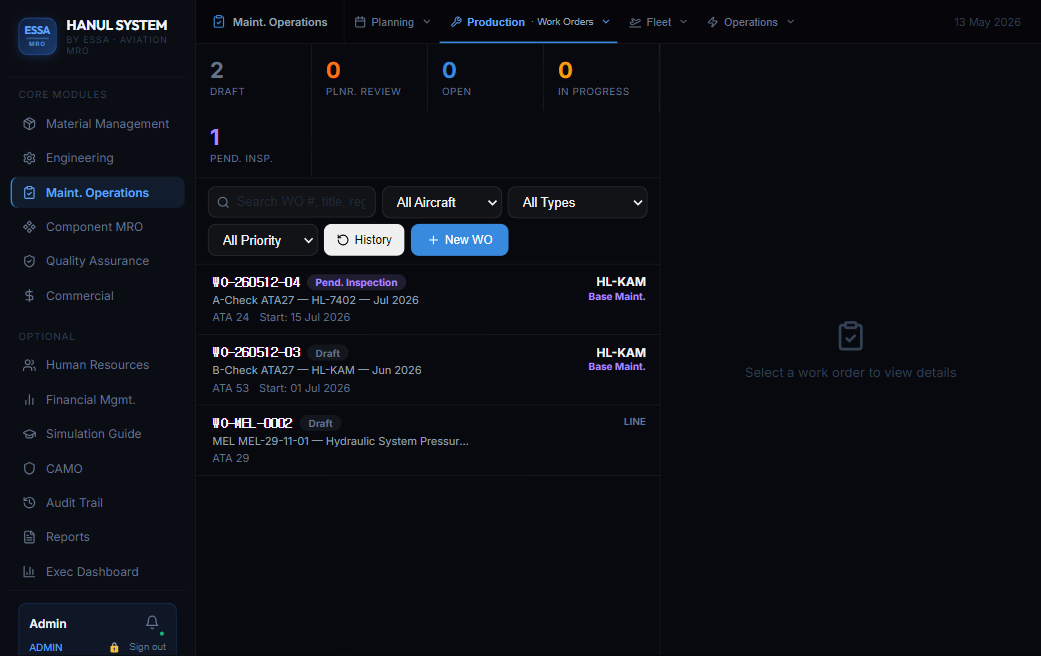Click the Operations lightning icon
The height and width of the screenshot is (656, 1041).
pos(712,22)
